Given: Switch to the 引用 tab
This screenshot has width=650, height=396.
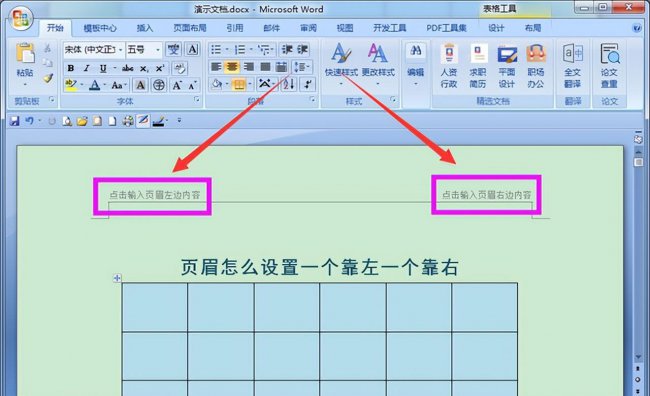Looking at the screenshot, I should [x=235, y=28].
